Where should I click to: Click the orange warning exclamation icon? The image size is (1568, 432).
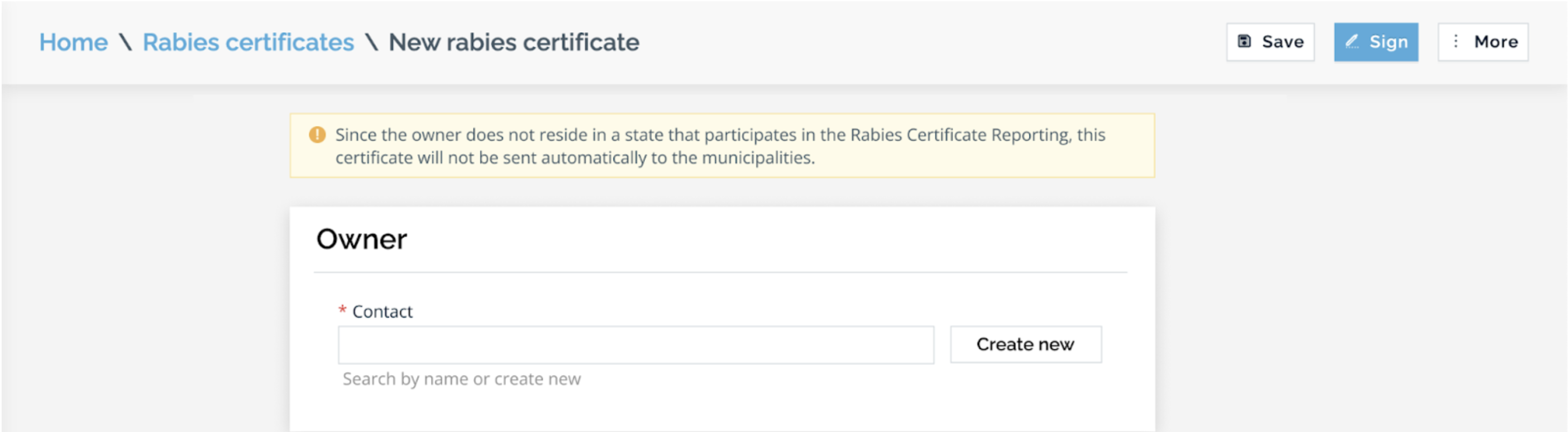317,135
